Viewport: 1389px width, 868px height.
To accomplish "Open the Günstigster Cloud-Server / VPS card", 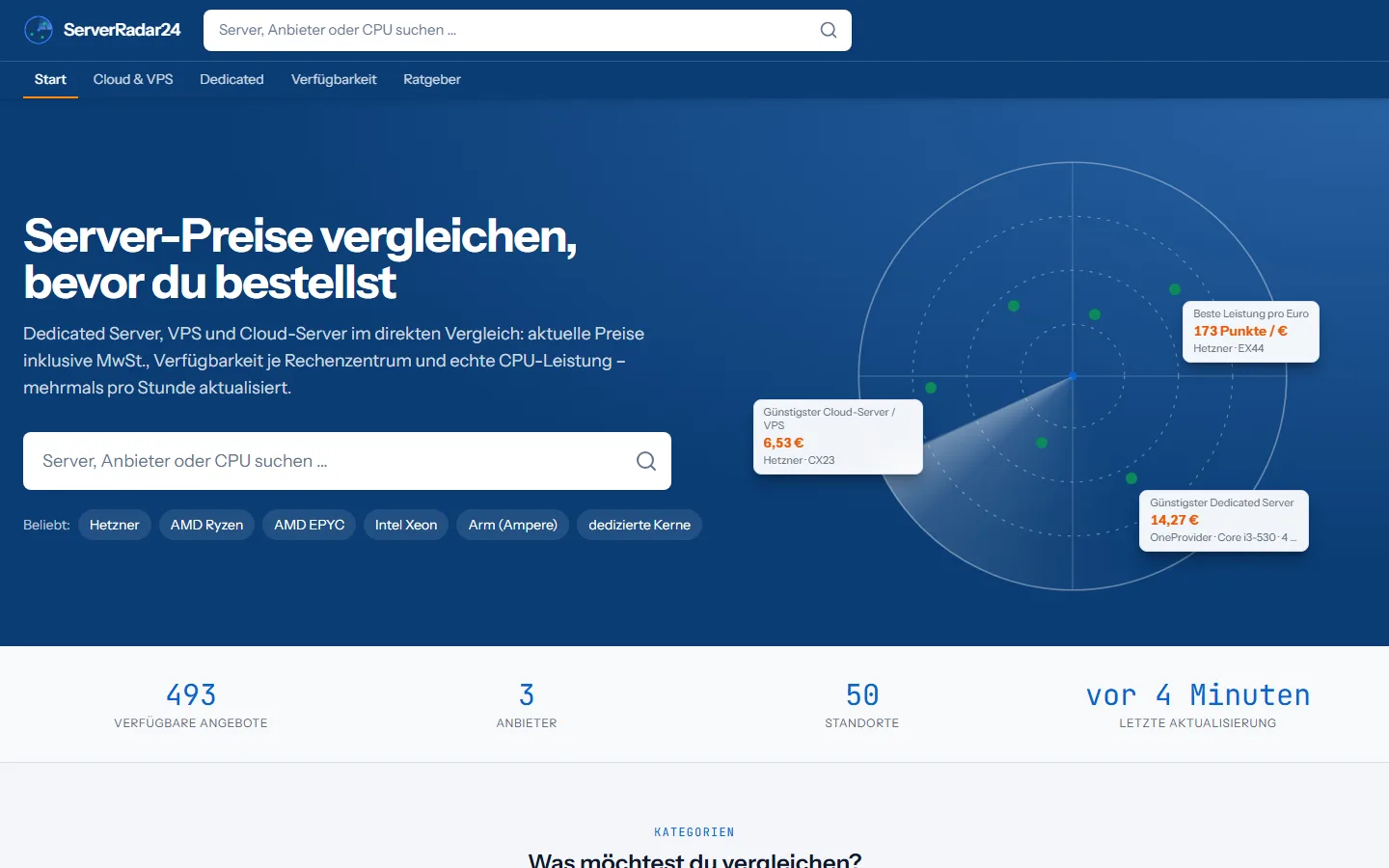I will [837, 437].
